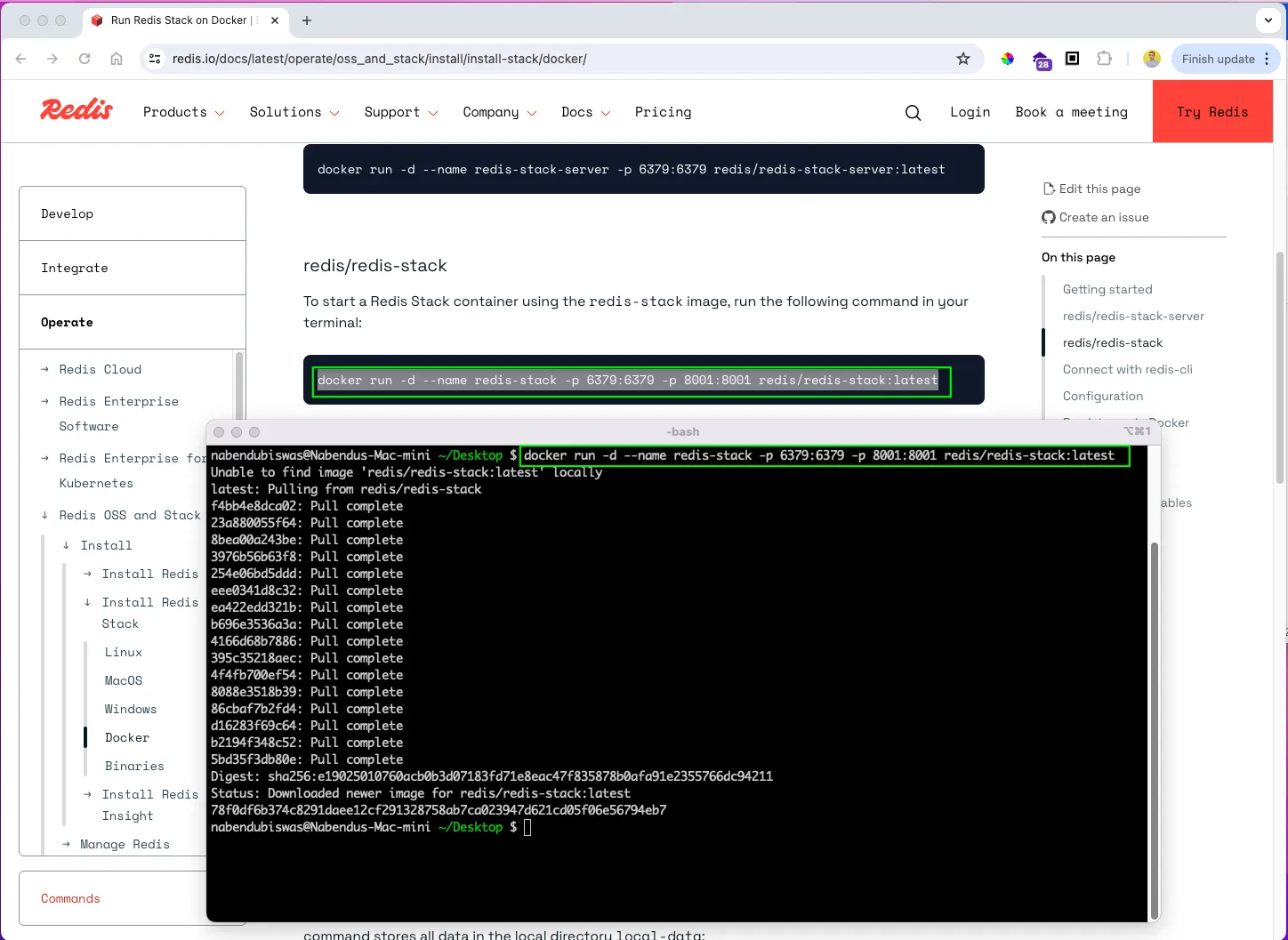This screenshot has width=1288, height=940.
Task: Open the Company dropdown menu
Action: coord(500,112)
